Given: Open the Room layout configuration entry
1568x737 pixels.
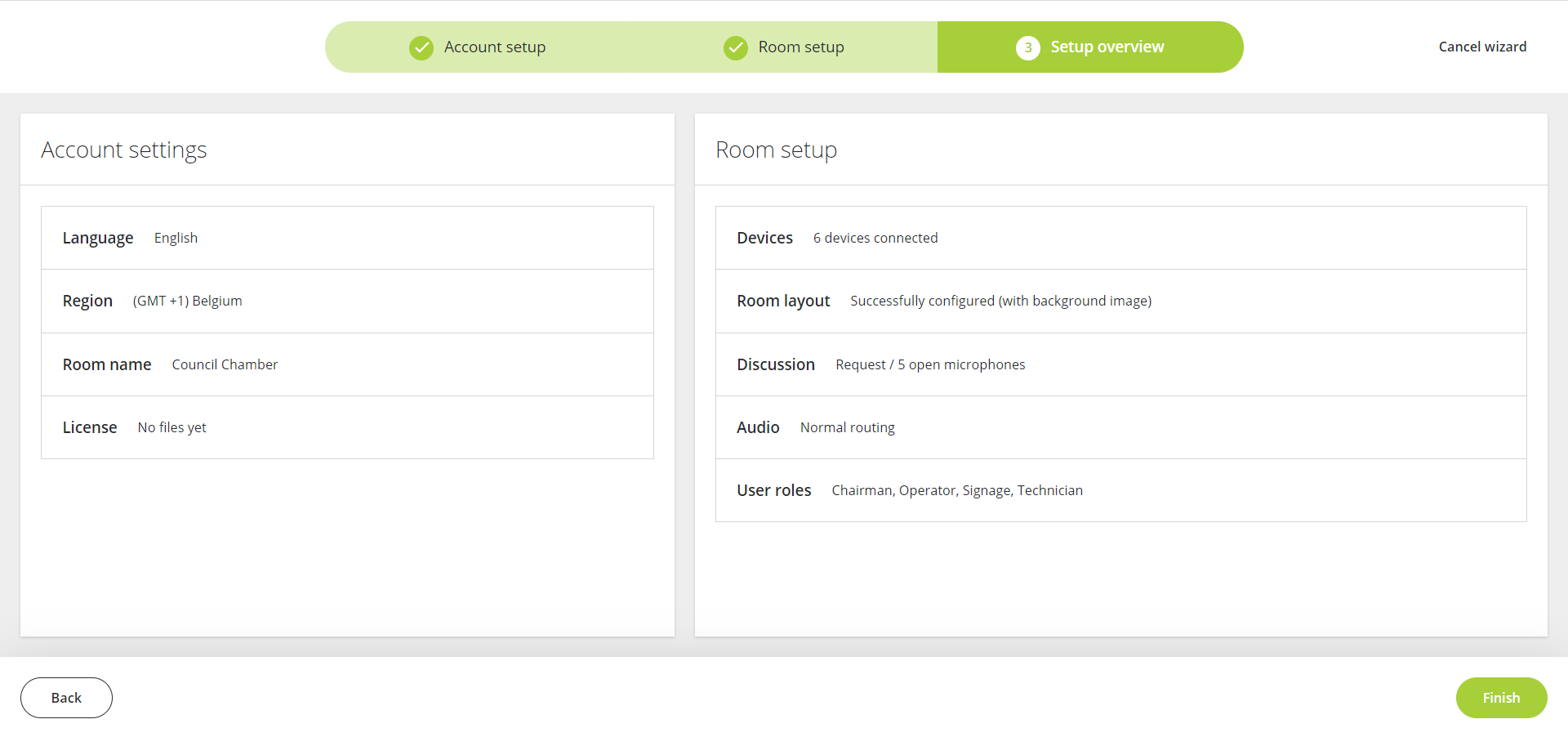Looking at the screenshot, I should pos(1120,301).
